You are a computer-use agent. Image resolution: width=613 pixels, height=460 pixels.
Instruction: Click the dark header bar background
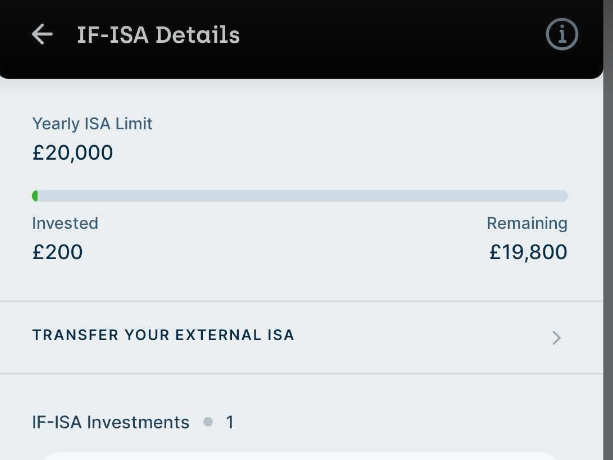tap(380, 35)
